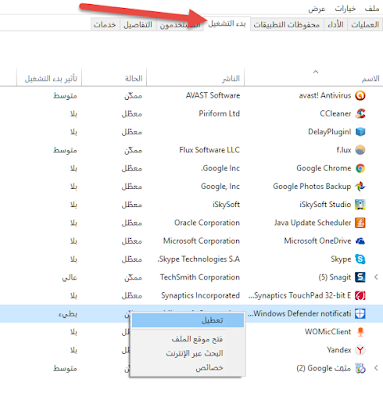Viewport: 383px width, 400px height.
Task: Sort by the الاسم column header
Action: pos(371,79)
